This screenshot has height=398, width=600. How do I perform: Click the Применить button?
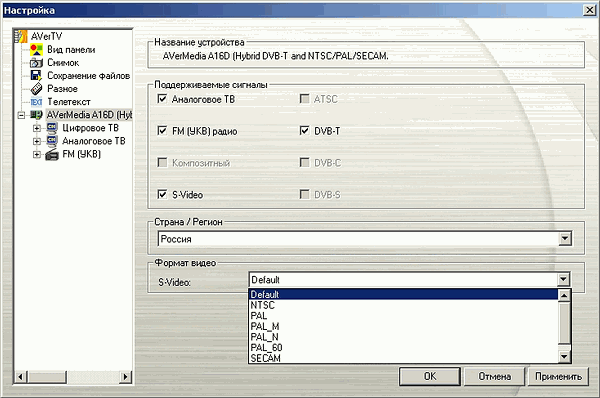click(558, 377)
